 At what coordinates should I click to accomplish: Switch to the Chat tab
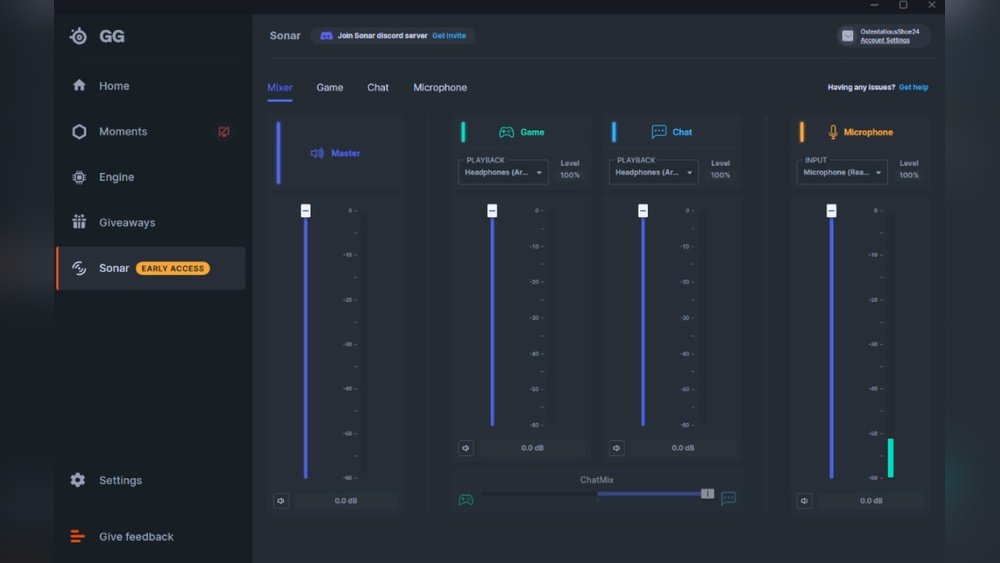[x=378, y=87]
